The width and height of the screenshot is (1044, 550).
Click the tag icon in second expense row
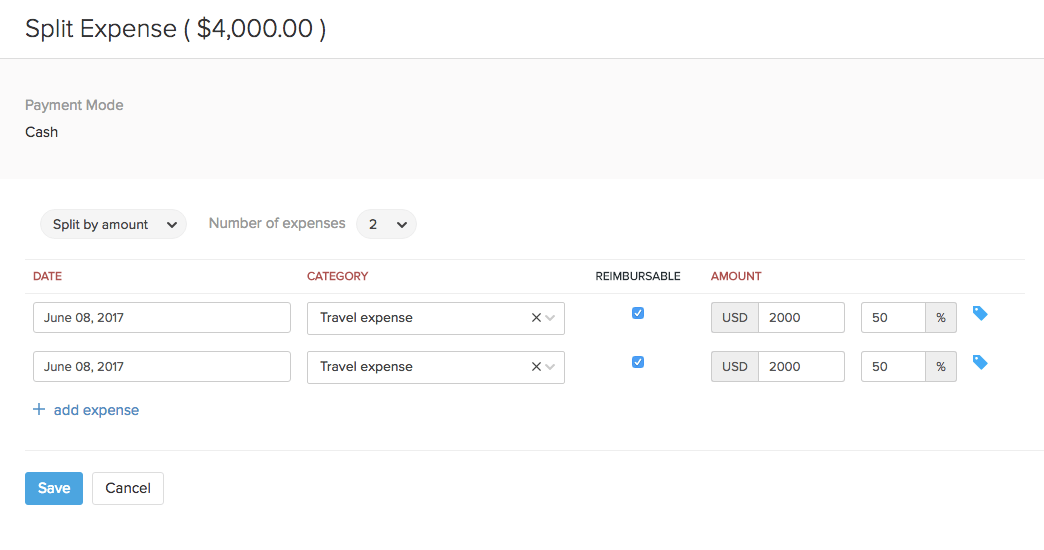[980, 363]
